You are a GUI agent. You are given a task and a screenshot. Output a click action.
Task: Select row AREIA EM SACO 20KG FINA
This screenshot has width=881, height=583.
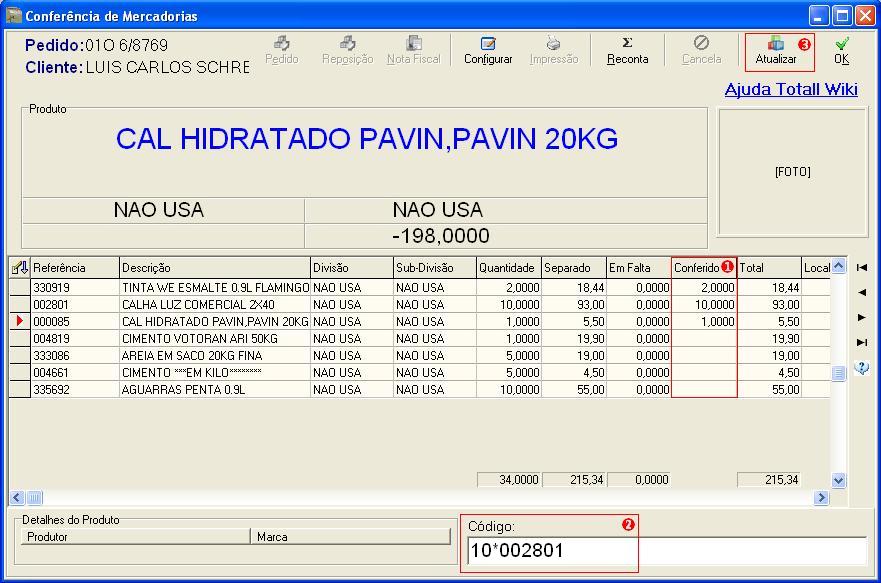tap(419, 356)
